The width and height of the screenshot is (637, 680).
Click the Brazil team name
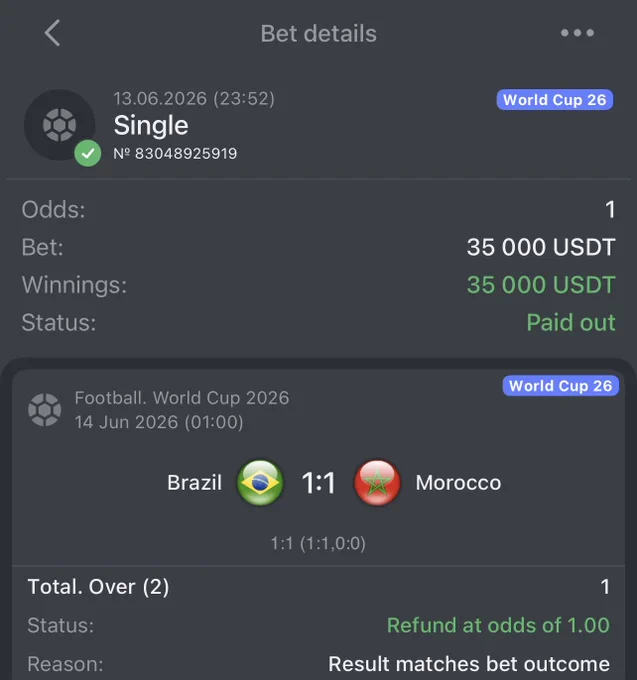pyautogui.click(x=195, y=483)
